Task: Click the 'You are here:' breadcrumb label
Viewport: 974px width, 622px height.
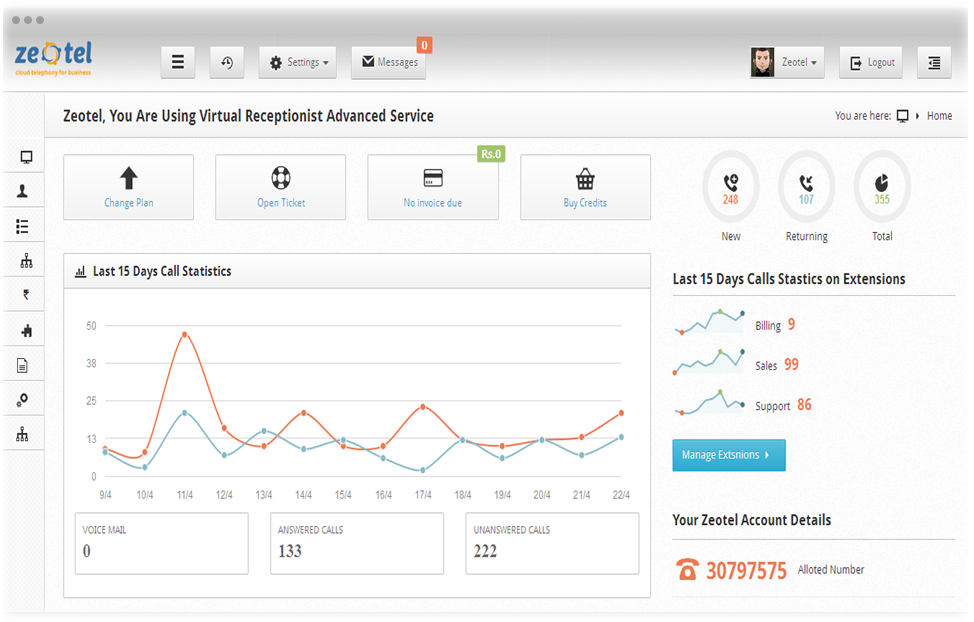Action: (863, 116)
